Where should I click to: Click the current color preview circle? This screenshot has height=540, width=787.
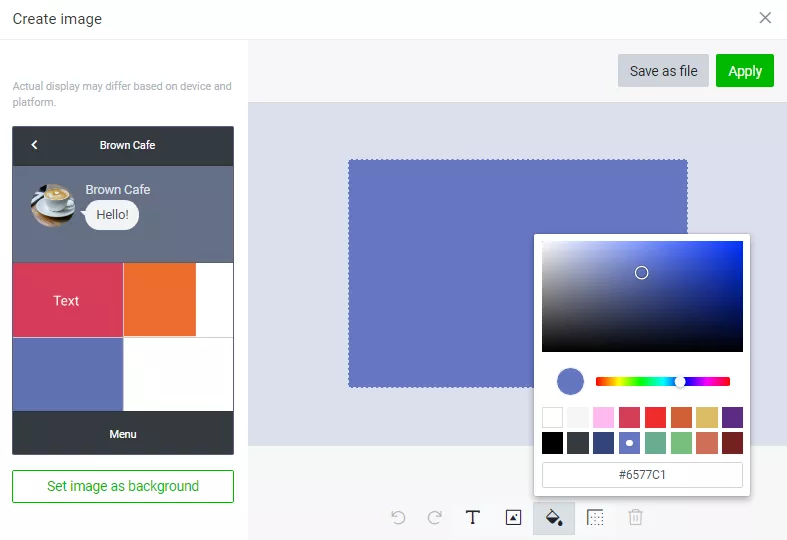coord(570,381)
